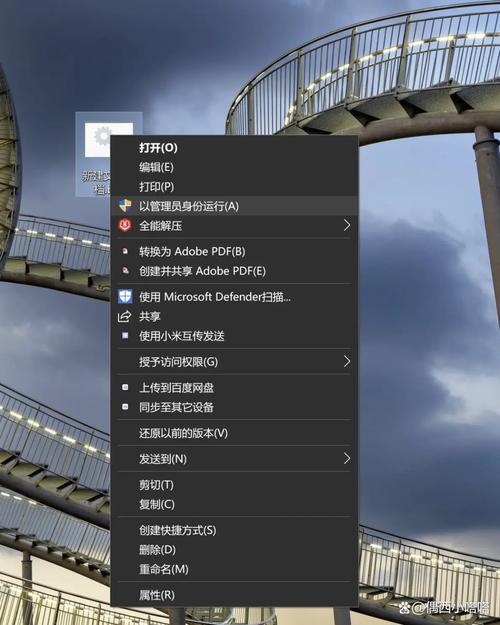Choose 删除(D) from the menu
This screenshot has width=500, height=625.
coord(234,549)
